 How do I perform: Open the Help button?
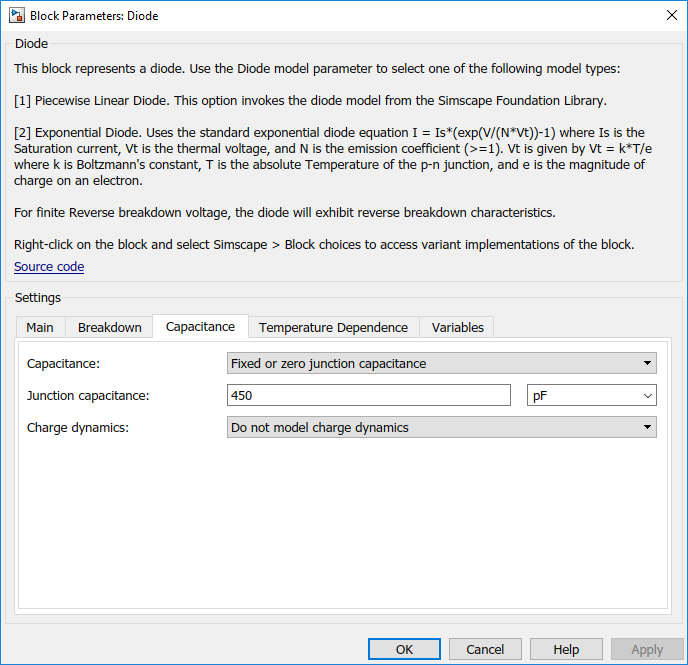(x=566, y=649)
